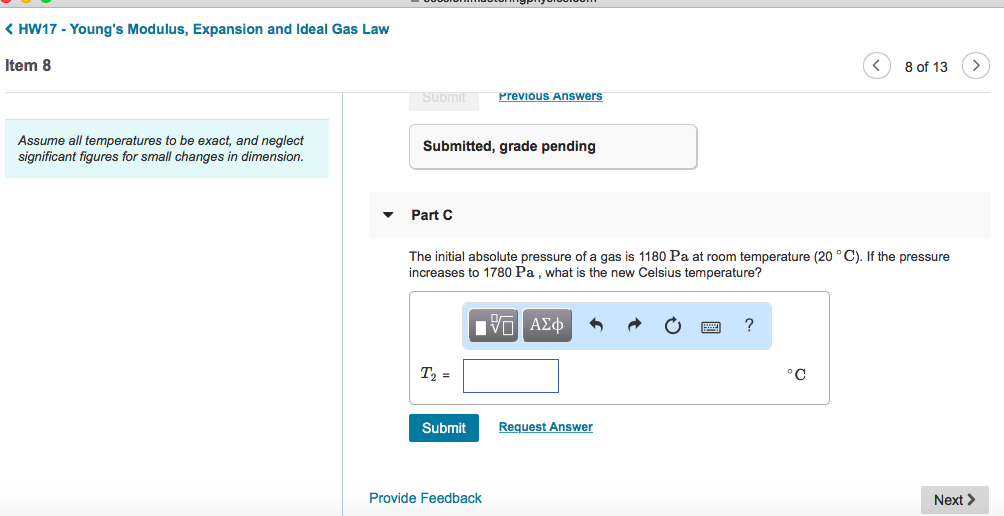Submit the Part C answer

(x=443, y=428)
